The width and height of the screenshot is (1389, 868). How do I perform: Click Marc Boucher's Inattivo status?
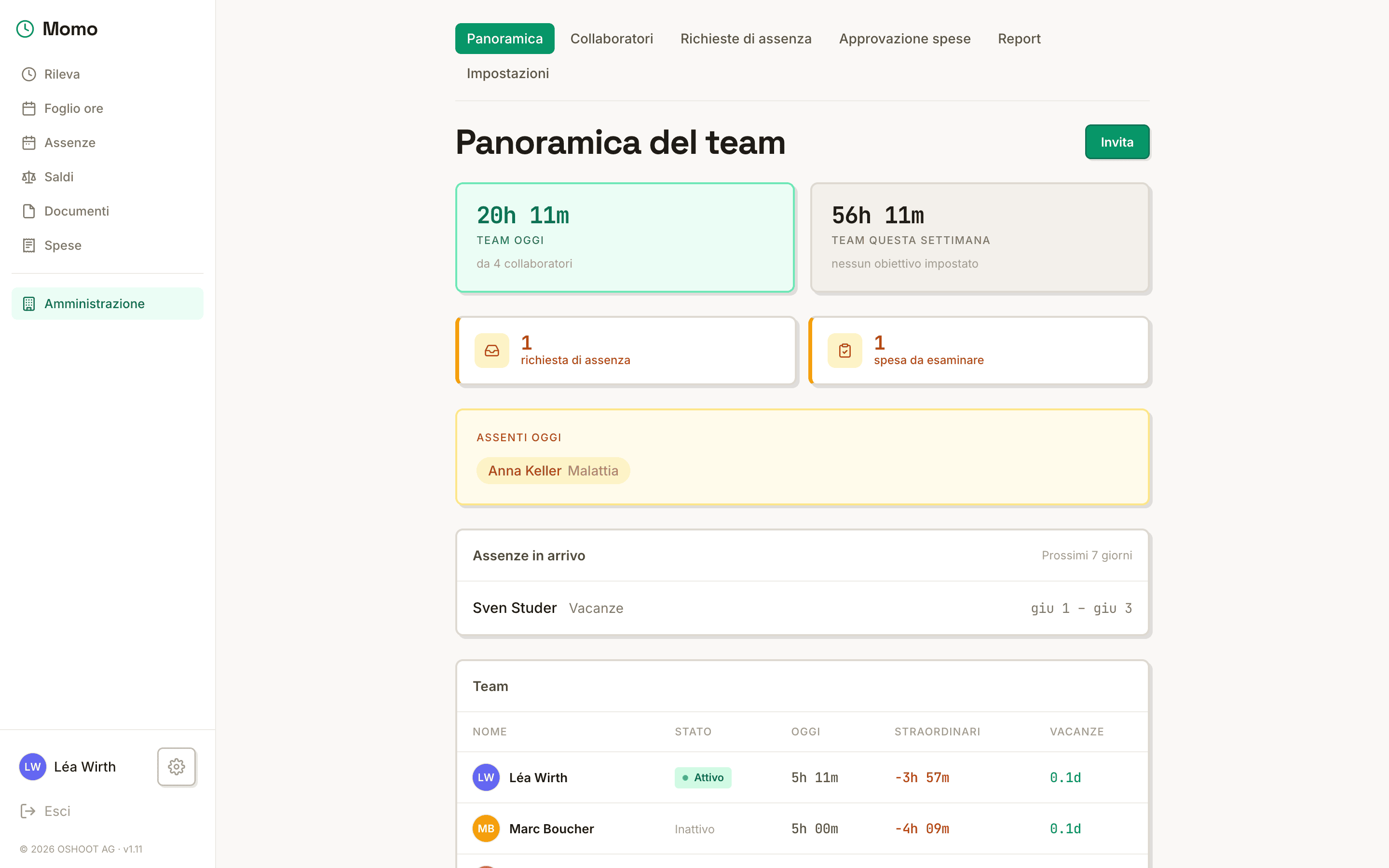[694, 829]
